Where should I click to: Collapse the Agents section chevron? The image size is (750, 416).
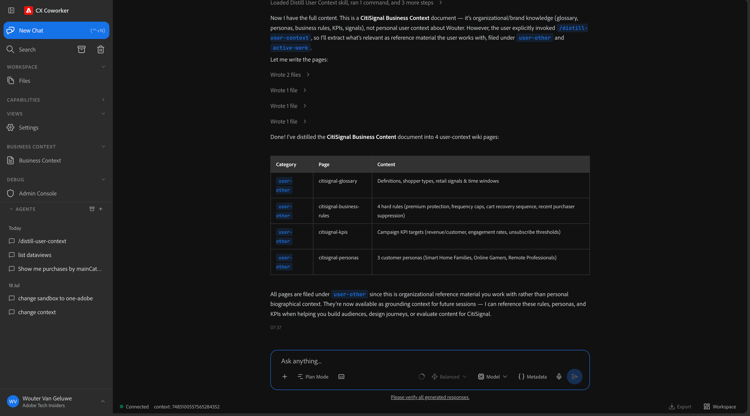pyautogui.click(x=11, y=209)
